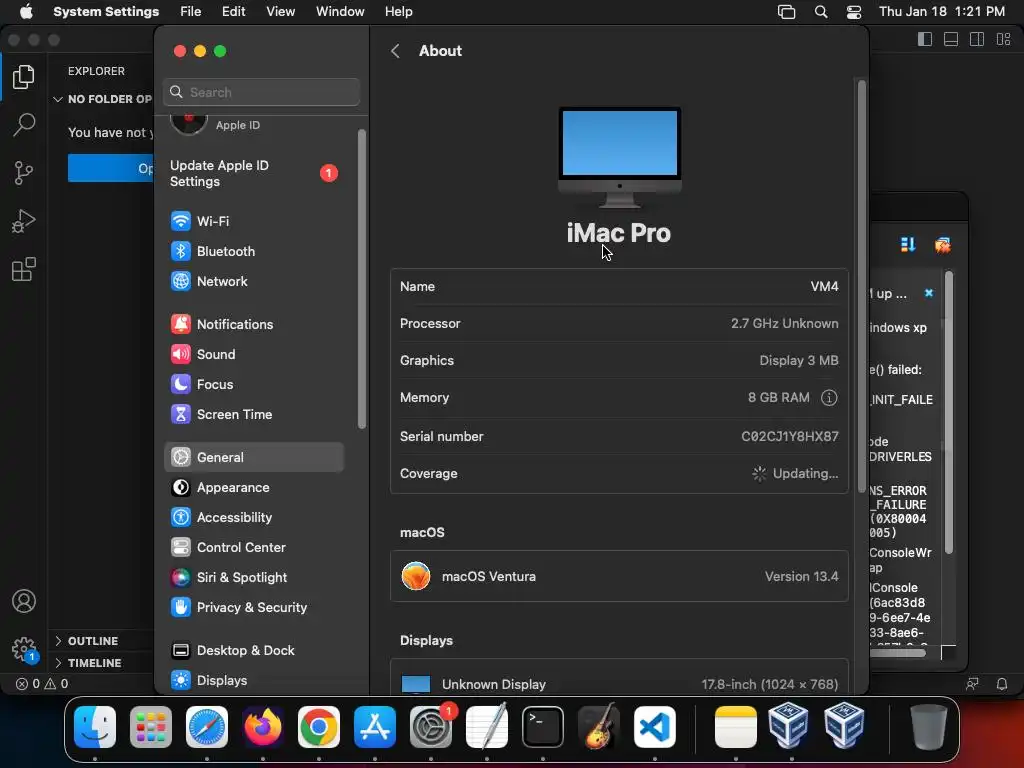Image resolution: width=1024 pixels, height=768 pixels.
Task: Open VS Code Accounts menu
Action: click(24, 601)
